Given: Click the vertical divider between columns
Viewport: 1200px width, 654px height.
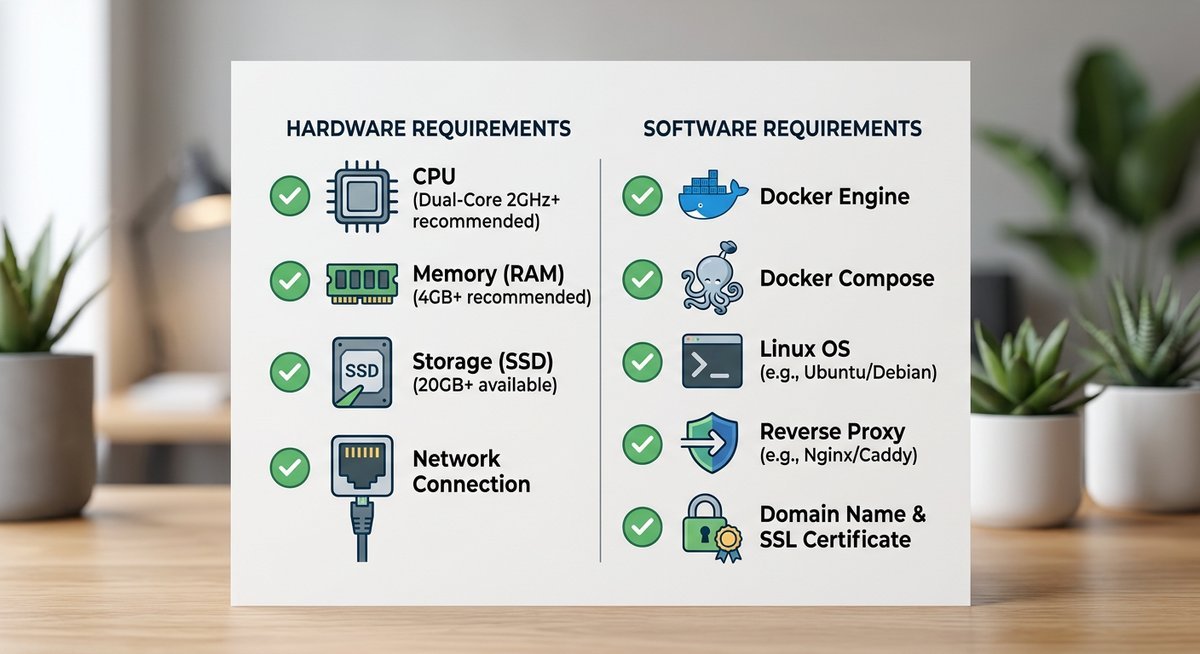Looking at the screenshot, I should click(x=600, y=350).
